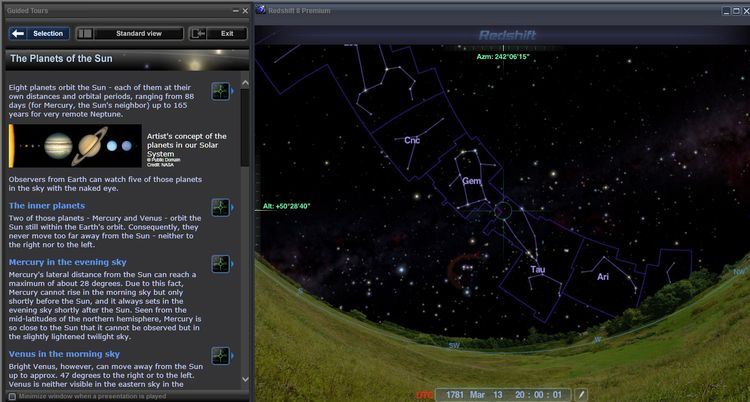
Task: Click the Exit door icon
Action: [198, 34]
